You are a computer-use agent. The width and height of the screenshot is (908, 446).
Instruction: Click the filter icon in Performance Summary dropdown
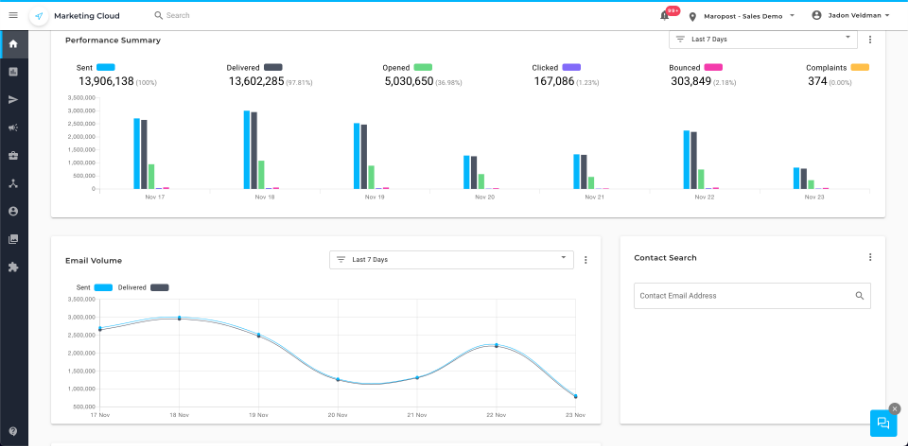coord(680,39)
